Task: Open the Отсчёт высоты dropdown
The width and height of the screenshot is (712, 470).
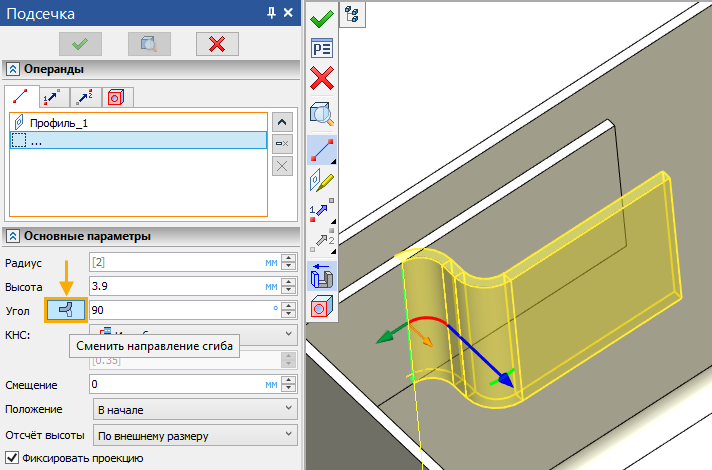Action: click(194, 435)
